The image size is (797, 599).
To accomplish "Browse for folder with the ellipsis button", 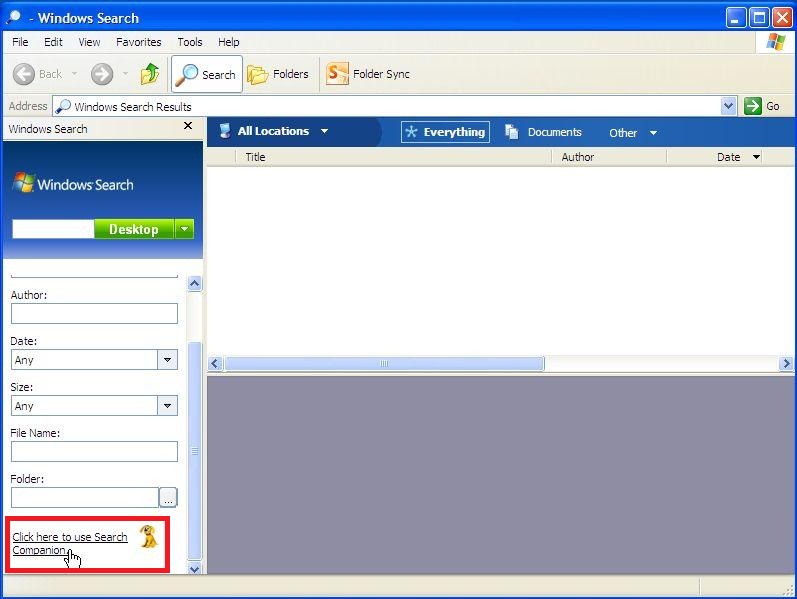I will [168, 497].
